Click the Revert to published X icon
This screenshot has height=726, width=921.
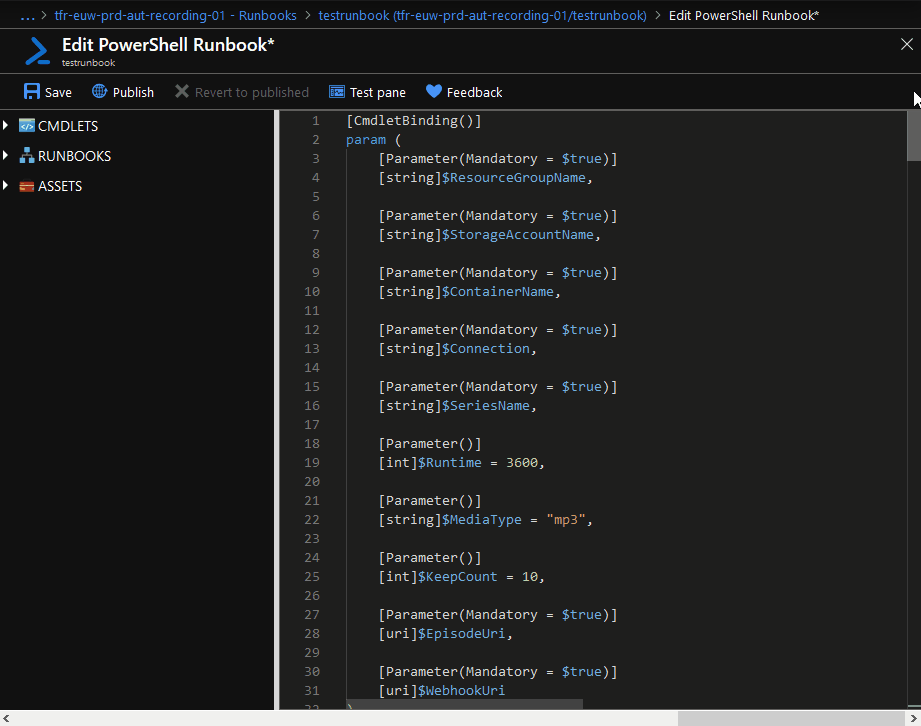coord(181,92)
